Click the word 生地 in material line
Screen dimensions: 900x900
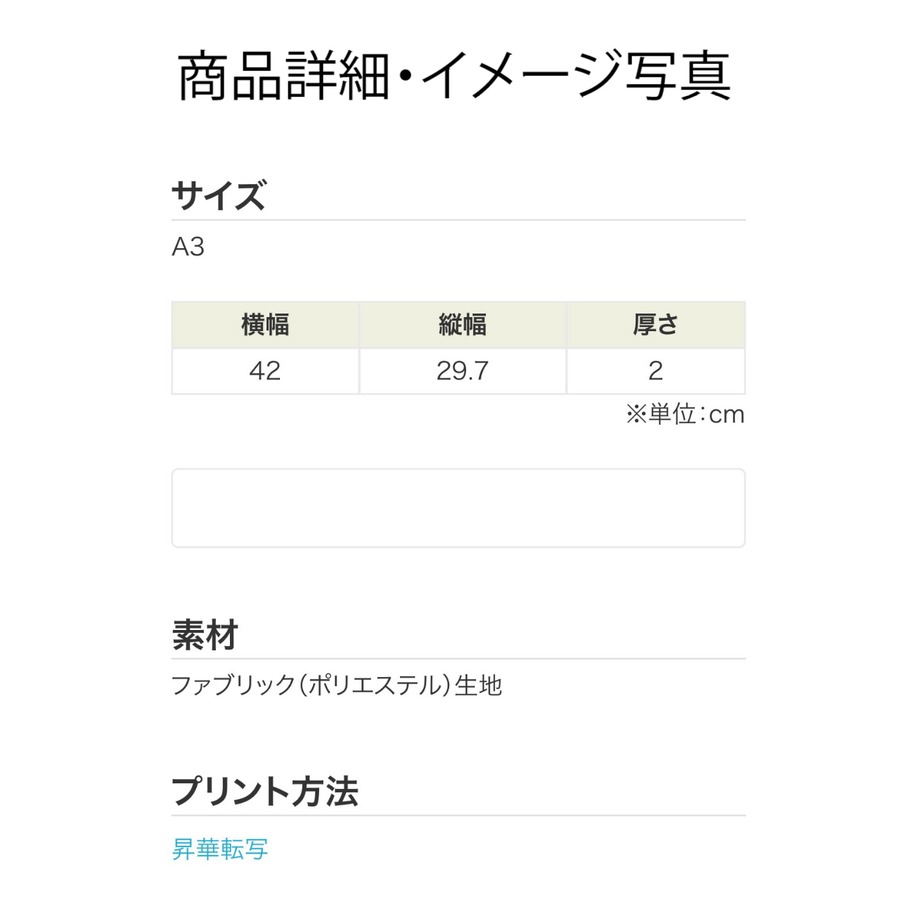[x=478, y=686]
